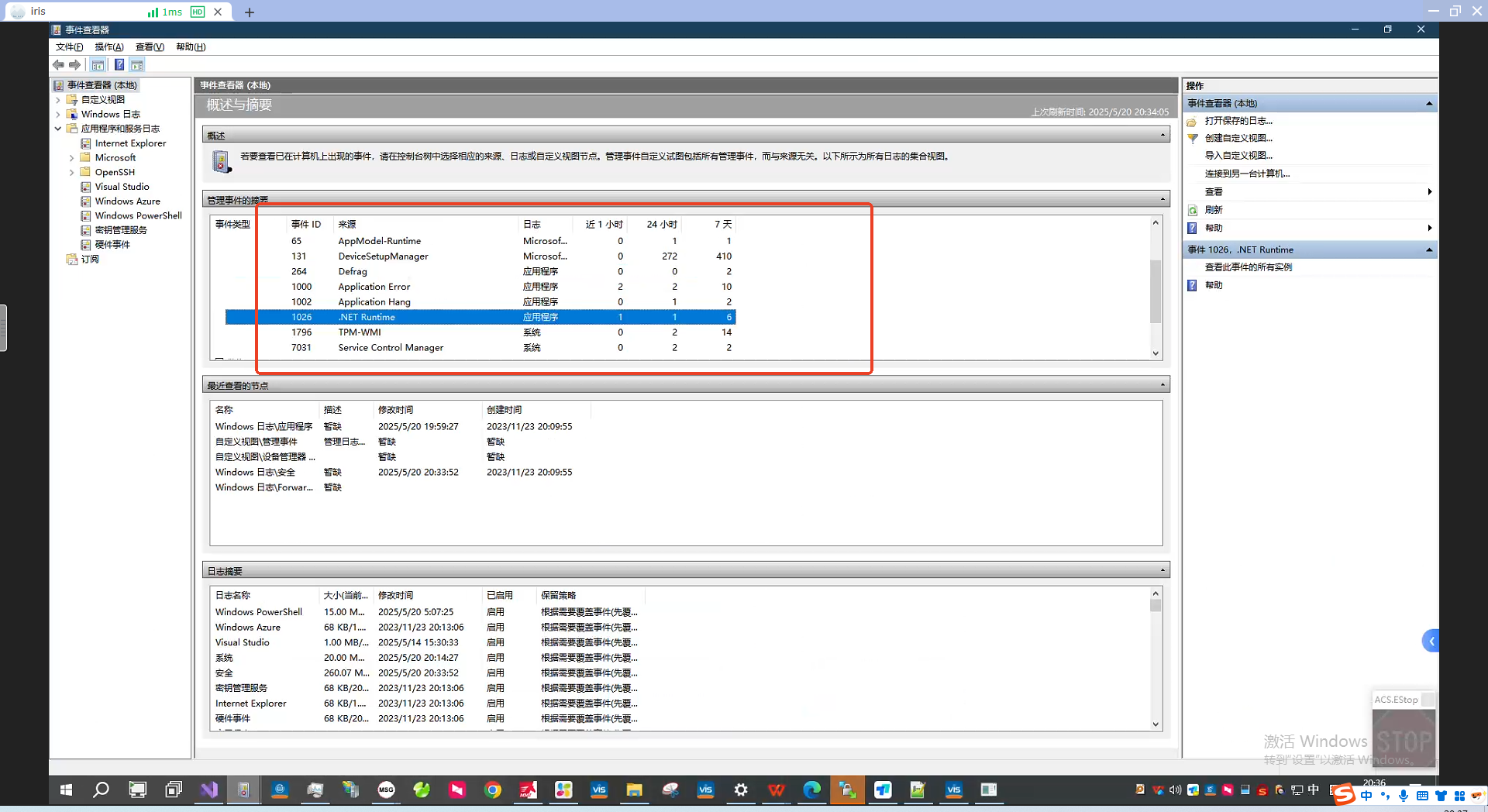
Task: Open Microsoft Edge from the taskbar
Action: 811,790
